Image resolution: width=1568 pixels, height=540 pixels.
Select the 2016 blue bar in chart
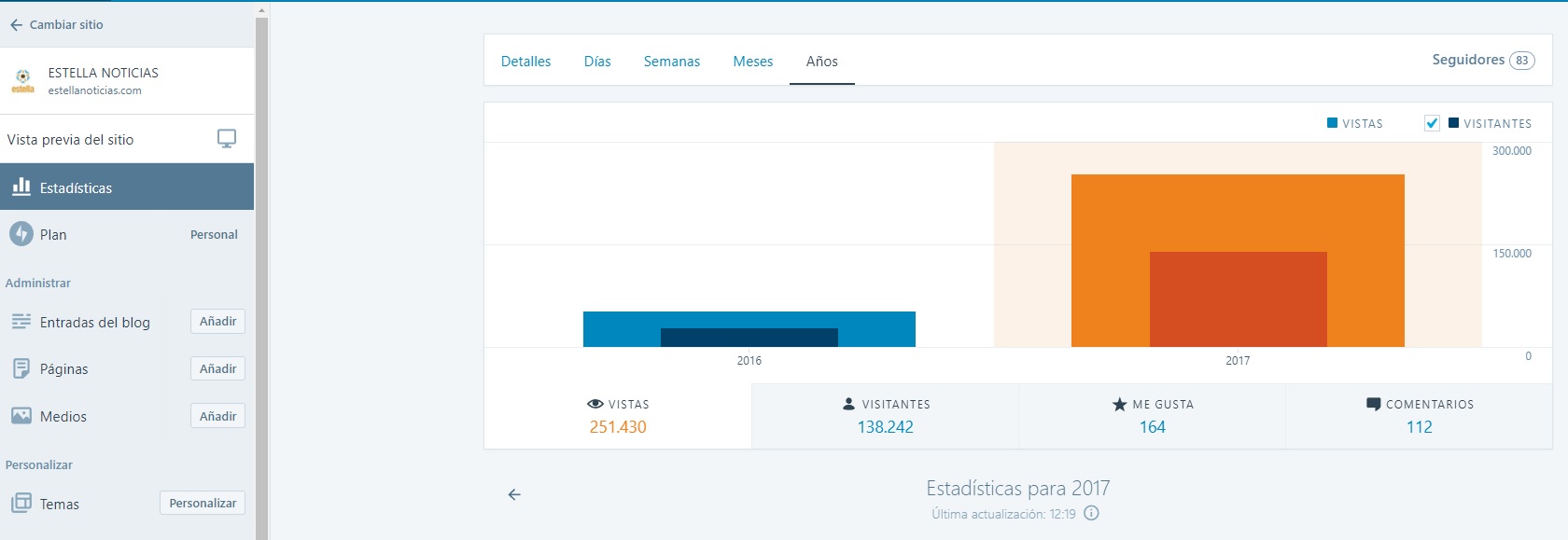749,320
